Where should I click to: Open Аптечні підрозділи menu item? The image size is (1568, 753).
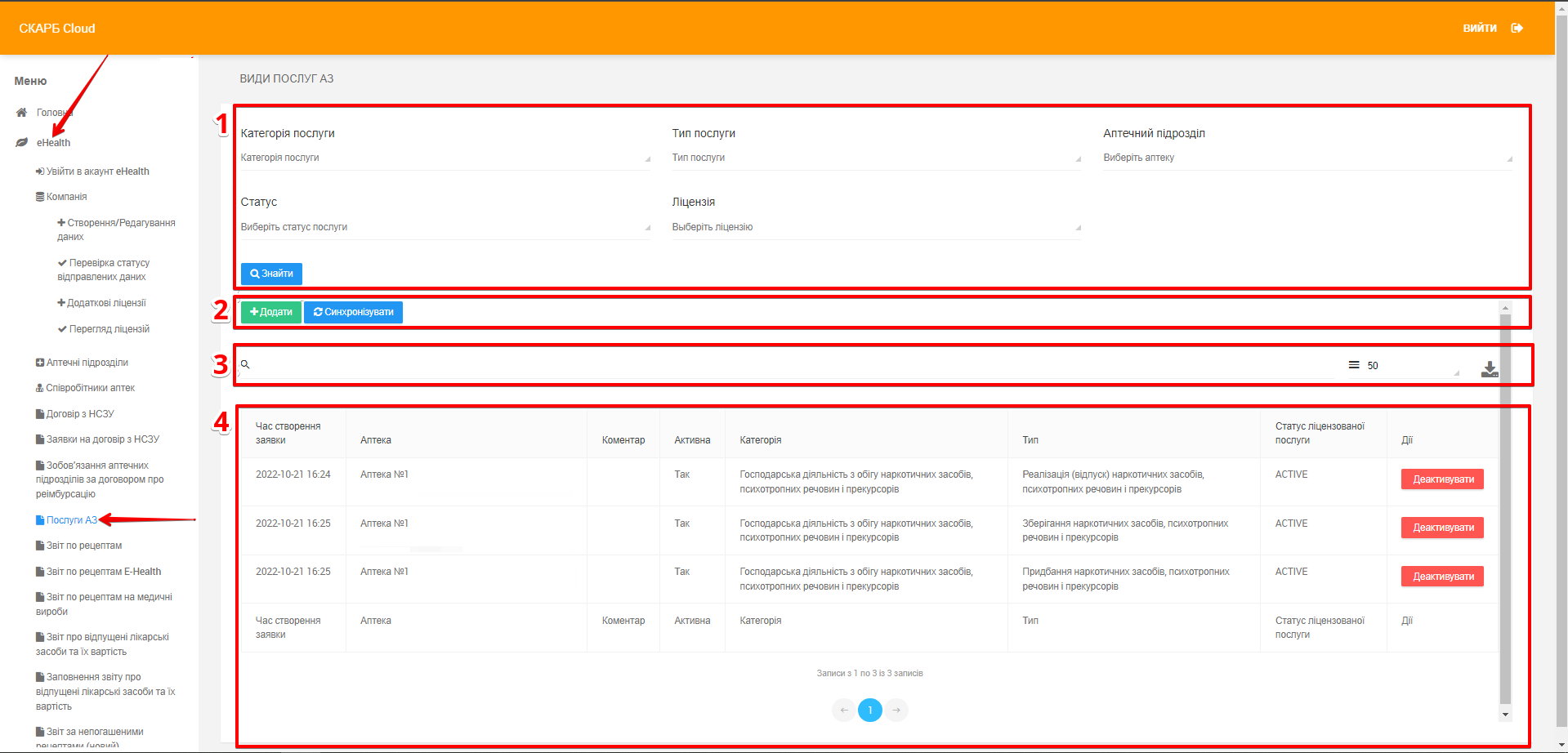point(87,363)
